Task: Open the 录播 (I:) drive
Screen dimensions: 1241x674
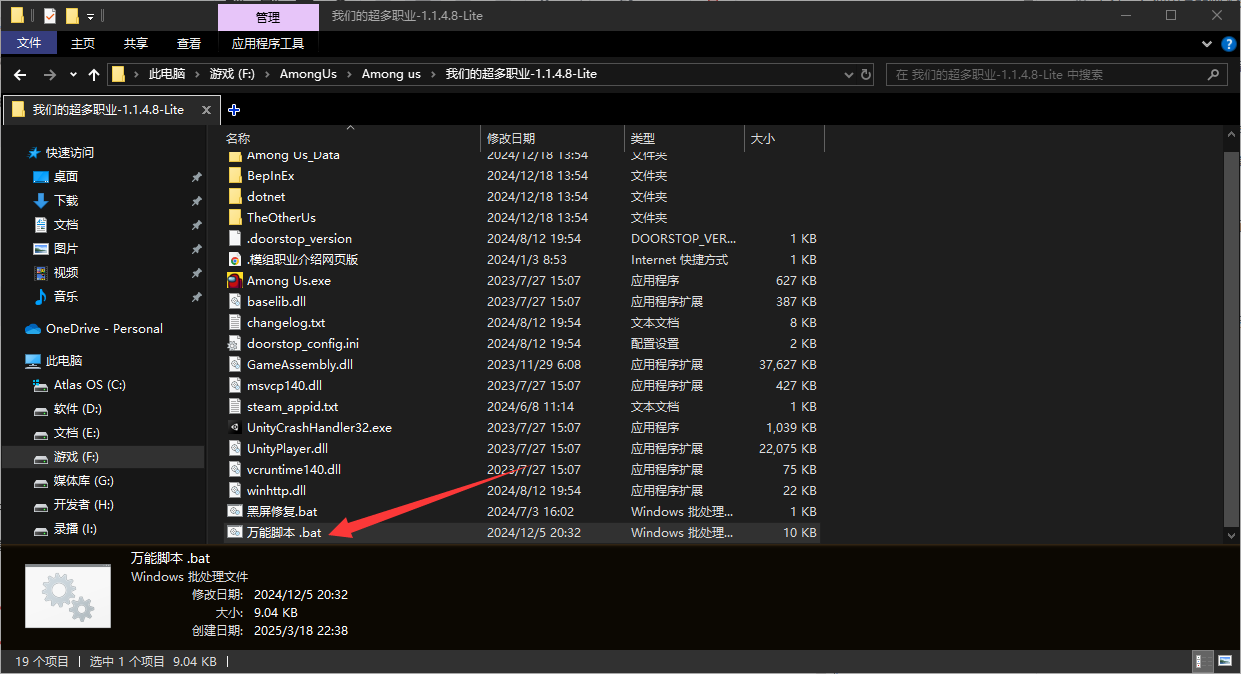Action: tap(75, 529)
